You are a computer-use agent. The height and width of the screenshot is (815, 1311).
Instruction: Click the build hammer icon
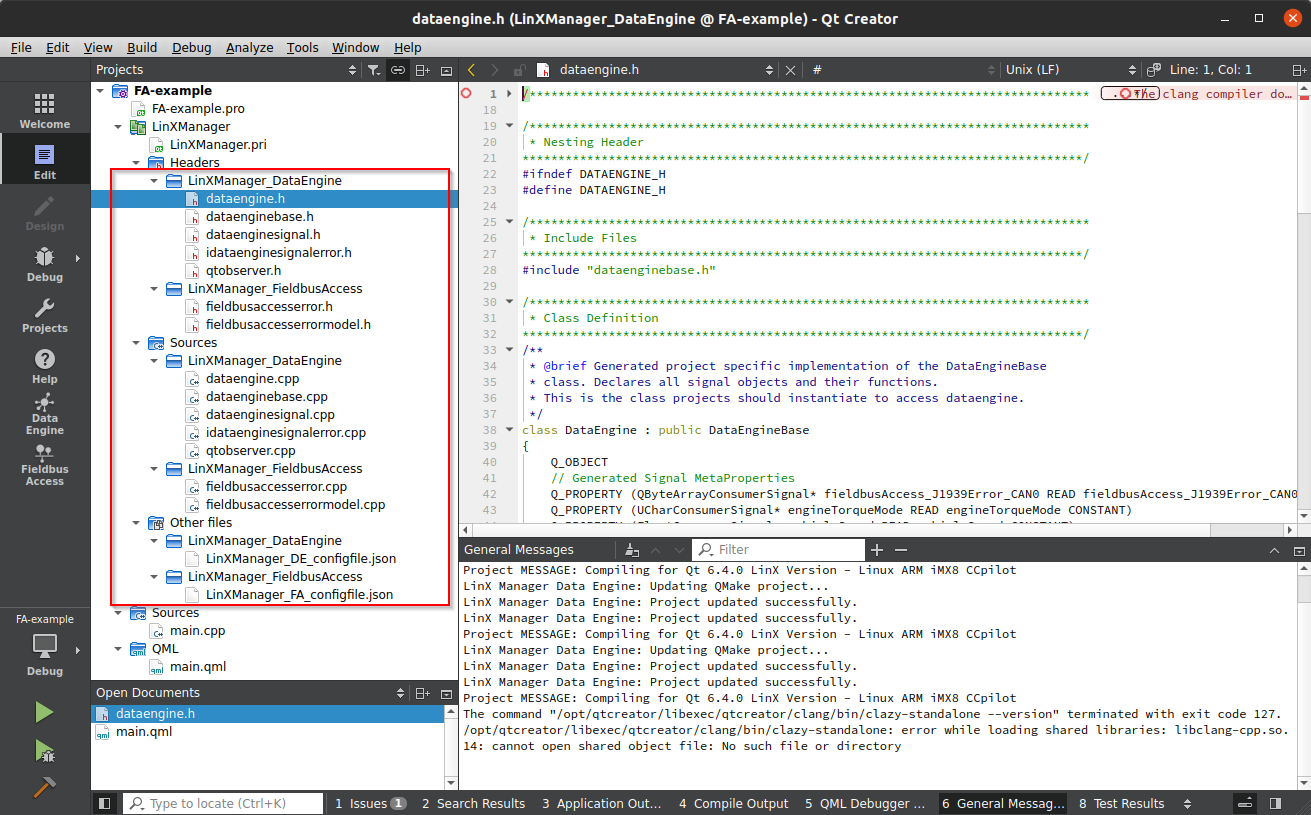point(44,788)
